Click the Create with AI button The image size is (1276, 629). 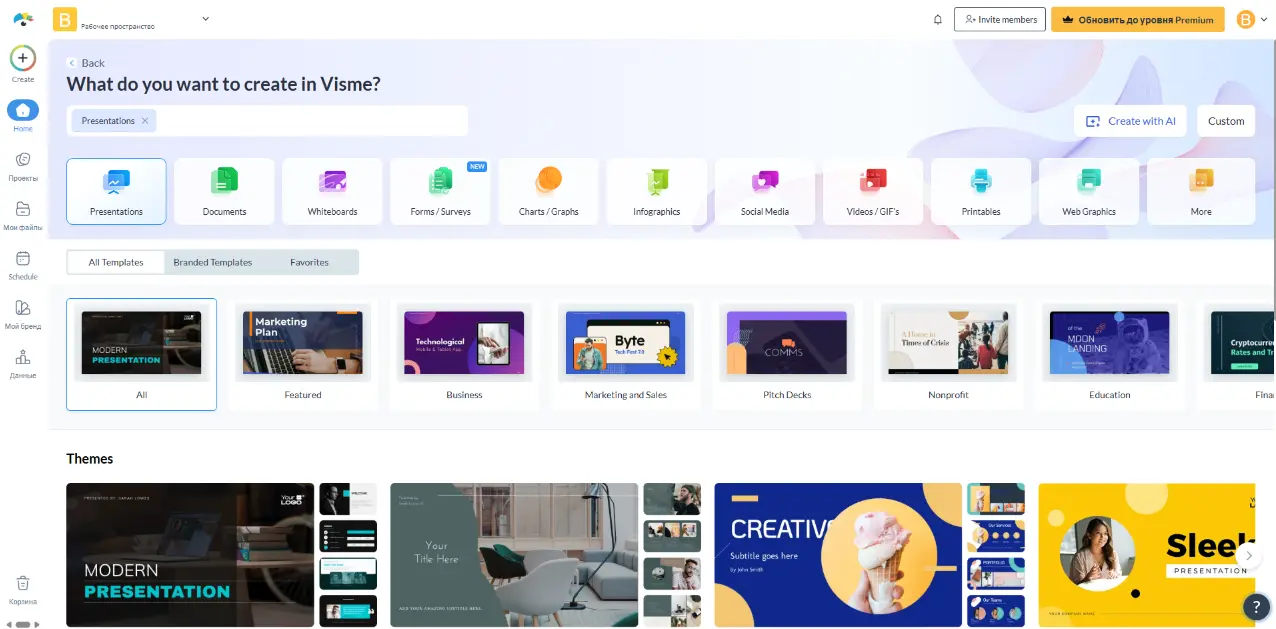1130,121
